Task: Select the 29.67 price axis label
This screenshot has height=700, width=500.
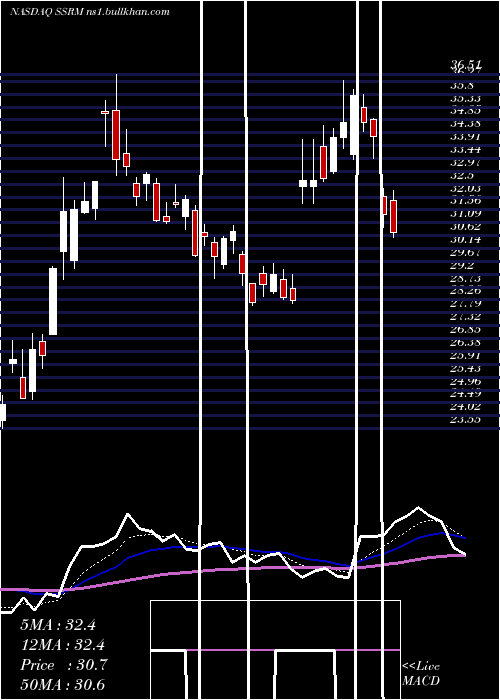Action: click(x=465, y=253)
